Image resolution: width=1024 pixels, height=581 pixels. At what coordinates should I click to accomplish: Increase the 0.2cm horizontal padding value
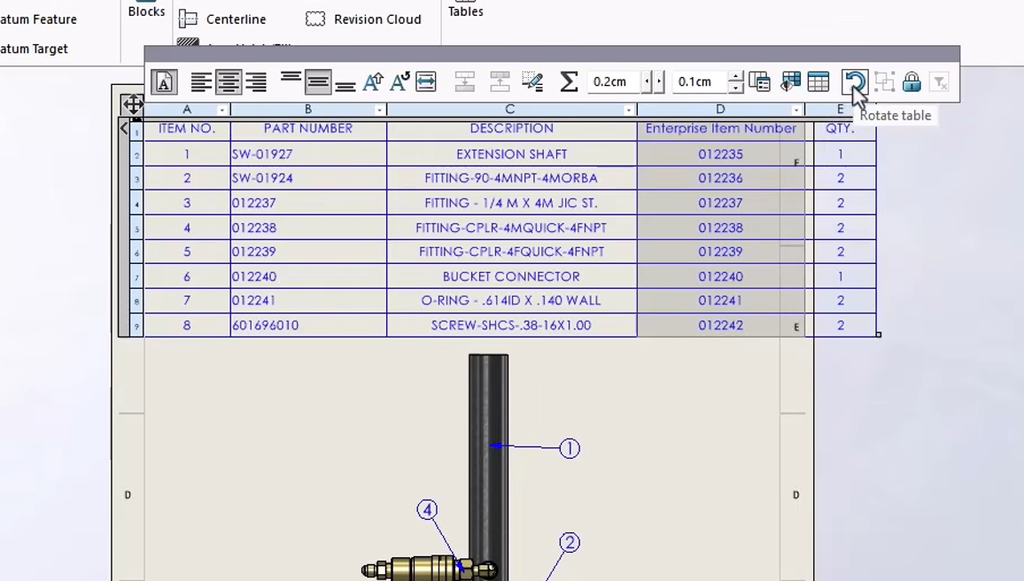click(660, 82)
